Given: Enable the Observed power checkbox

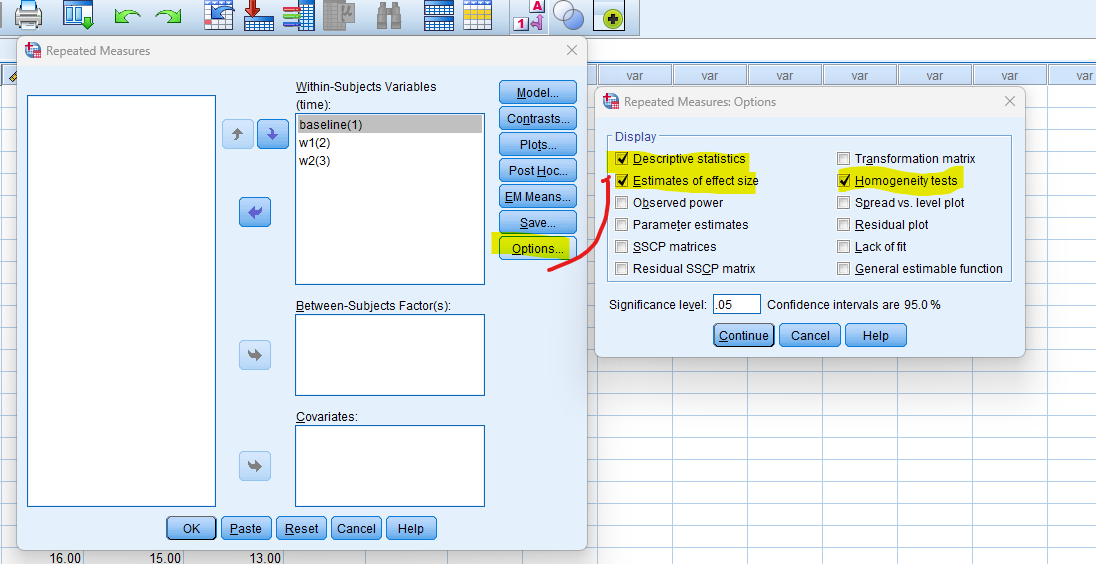Looking at the screenshot, I should pos(622,203).
